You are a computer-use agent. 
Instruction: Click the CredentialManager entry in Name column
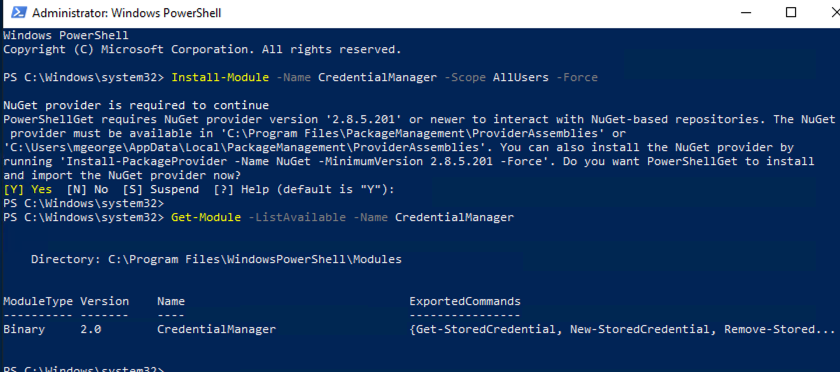click(216, 330)
